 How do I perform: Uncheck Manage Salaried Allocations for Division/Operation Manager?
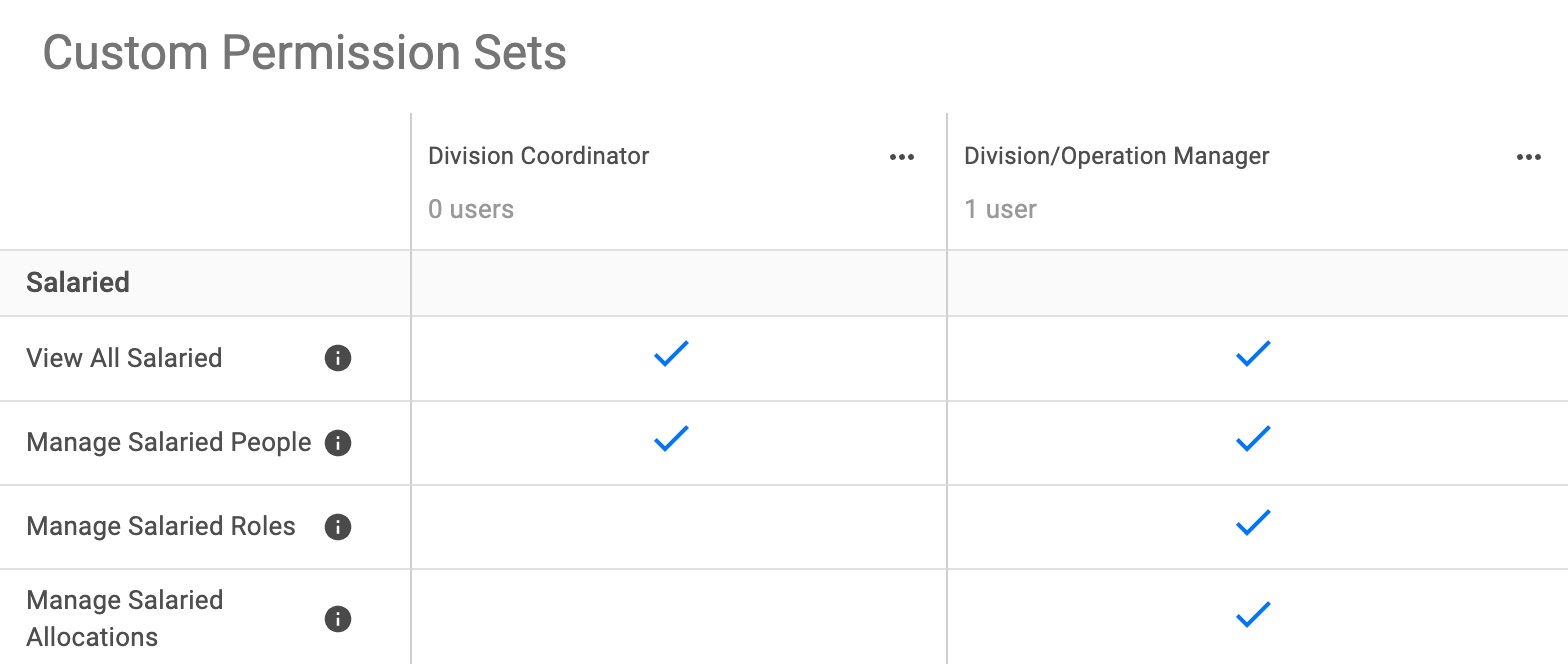1253,614
